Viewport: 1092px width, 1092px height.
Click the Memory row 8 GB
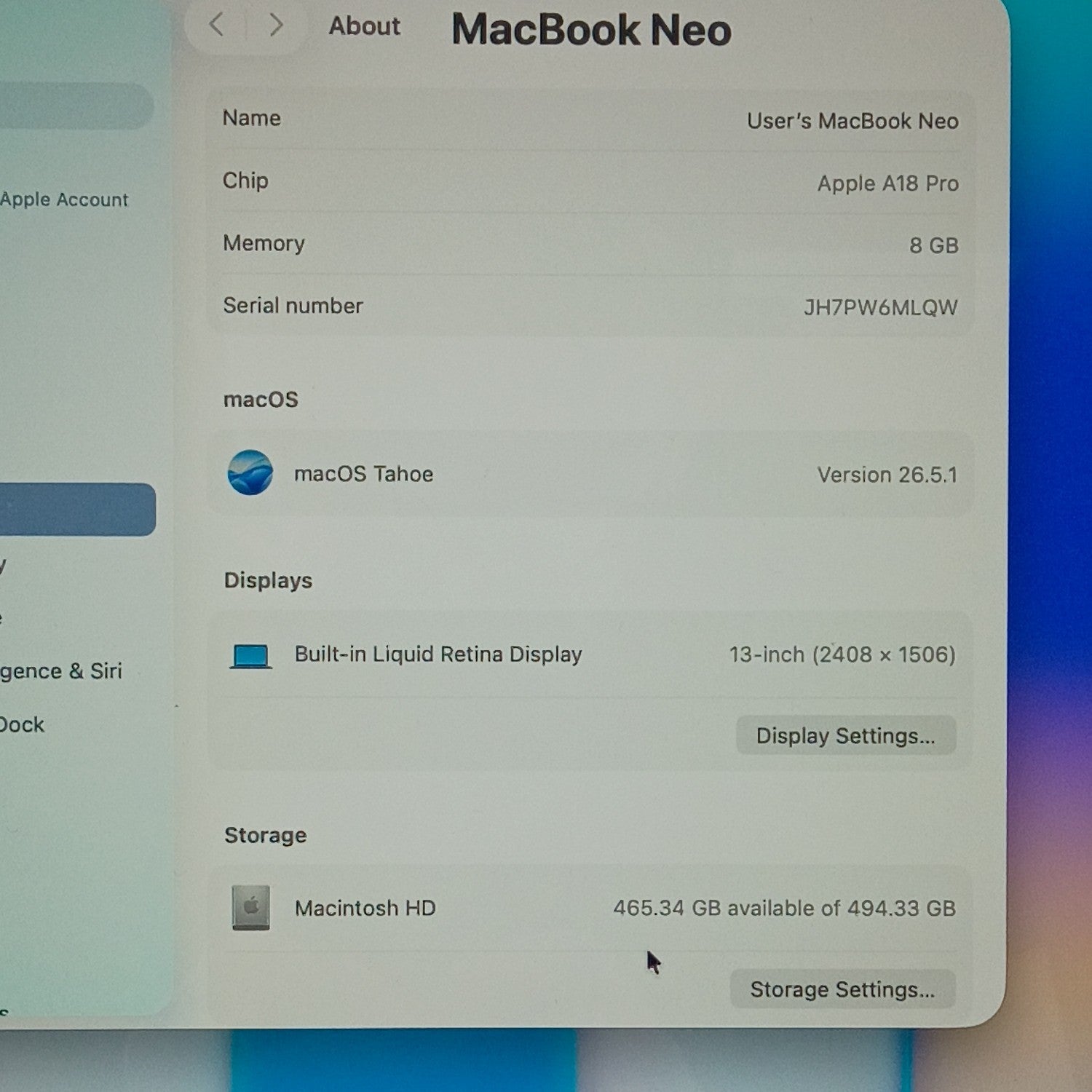click(933, 245)
